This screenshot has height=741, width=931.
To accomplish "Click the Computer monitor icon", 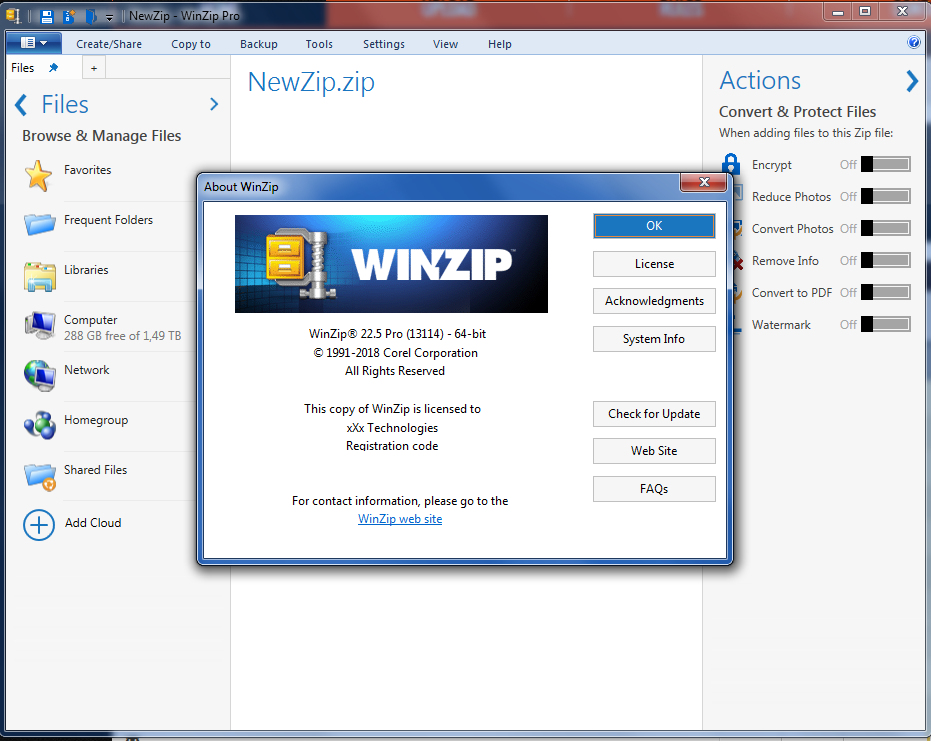I will coord(40,325).
